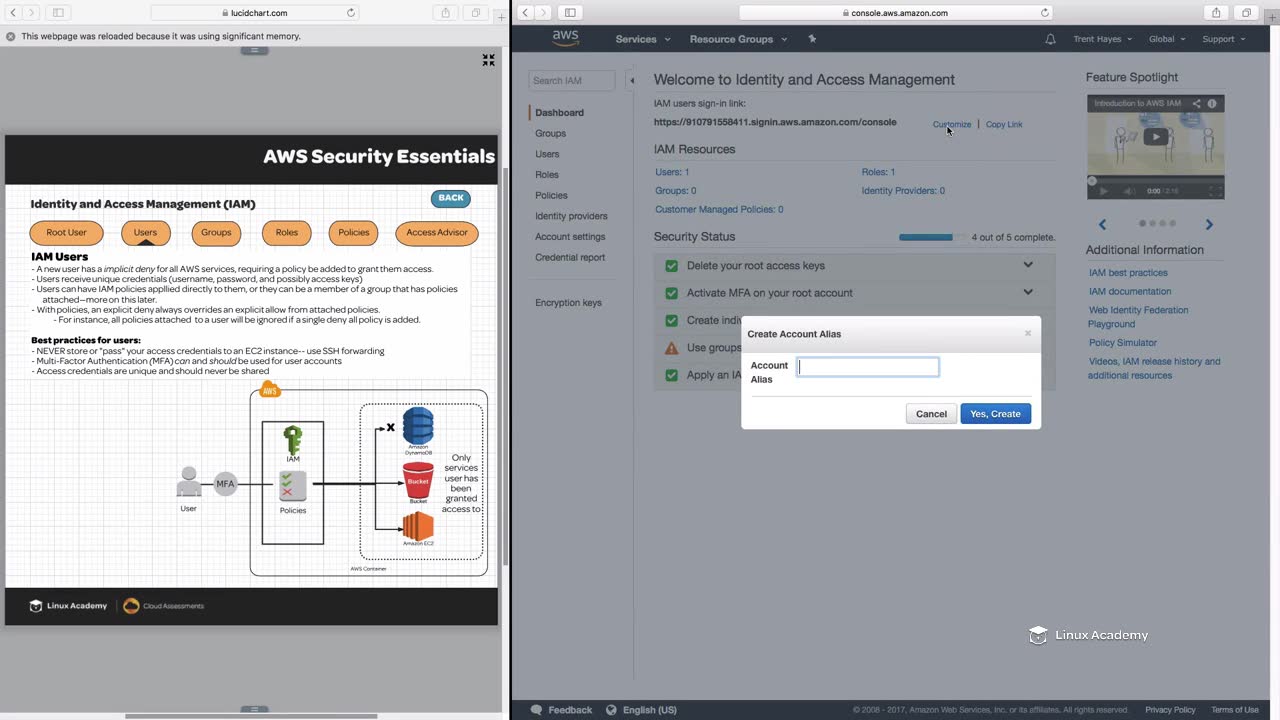Open the Services dropdown menu
The height and width of the screenshot is (720, 1280).
(642, 39)
